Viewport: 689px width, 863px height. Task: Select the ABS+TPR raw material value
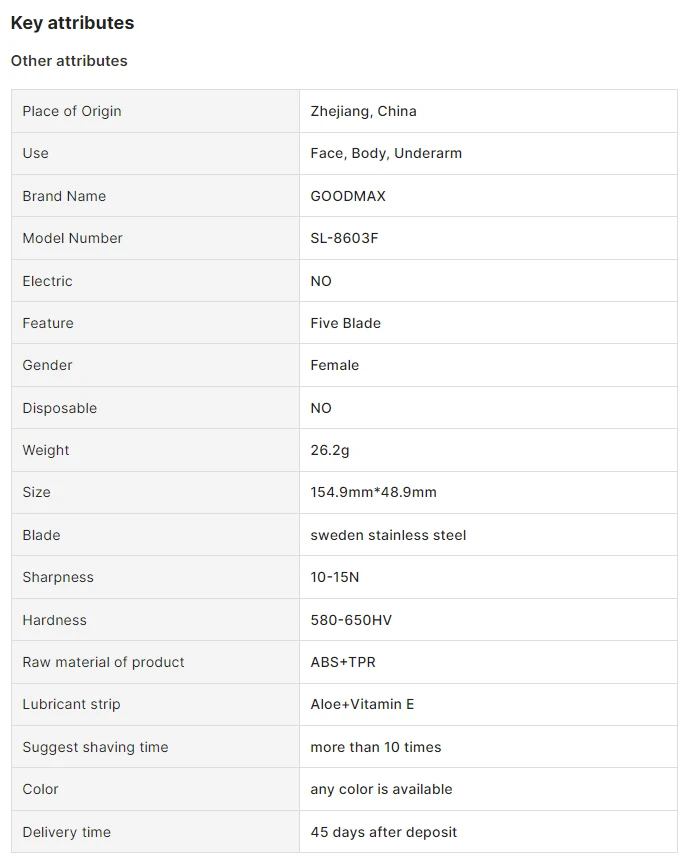pyautogui.click(x=343, y=662)
